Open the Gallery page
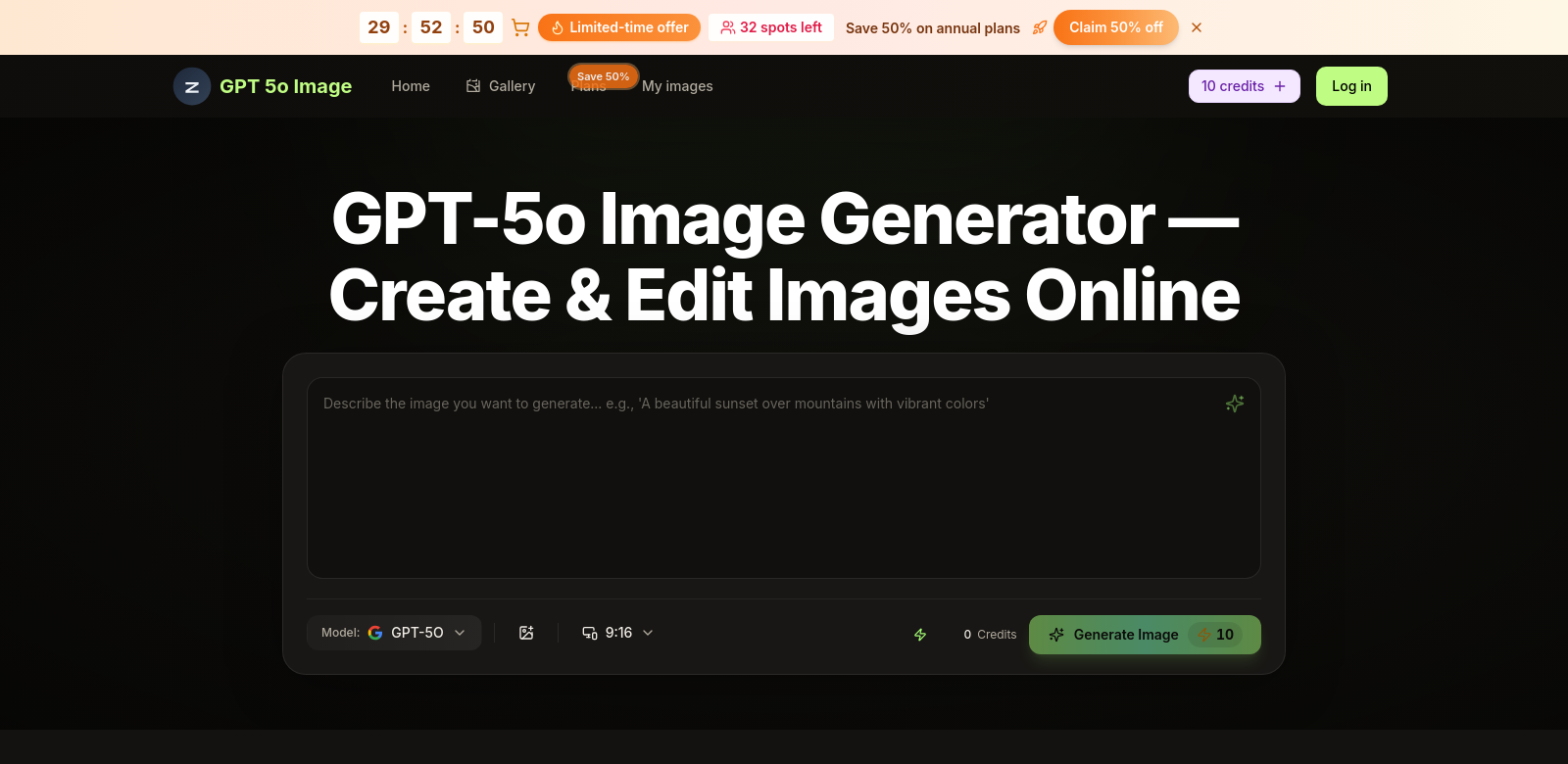The image size is (1568, 764). [501, 86]
